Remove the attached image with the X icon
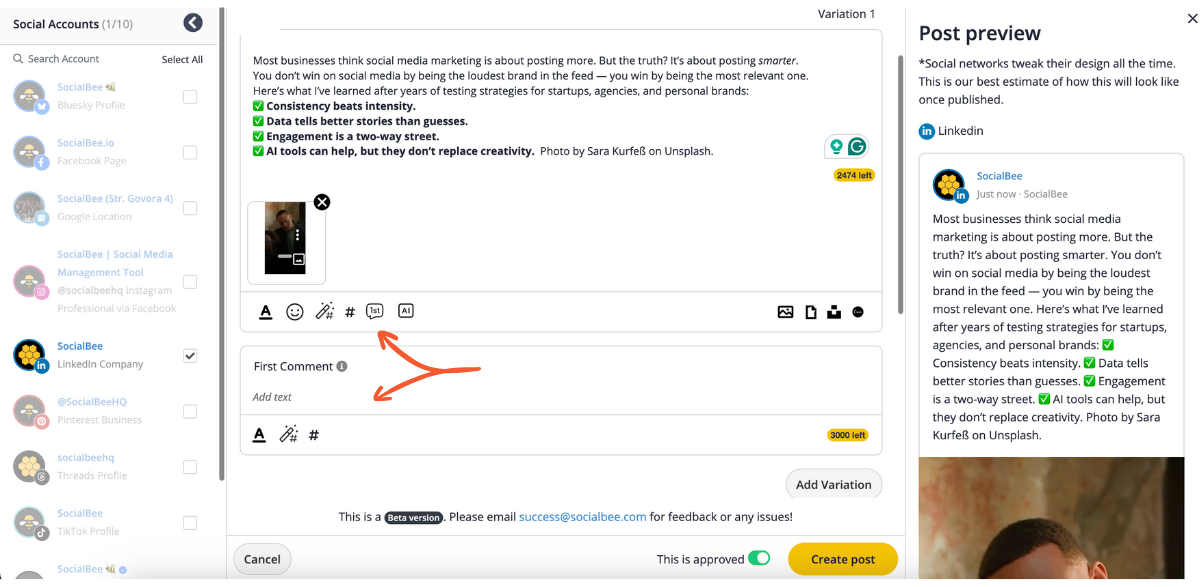The image size is (1200, 587). [x=322, y=202]
